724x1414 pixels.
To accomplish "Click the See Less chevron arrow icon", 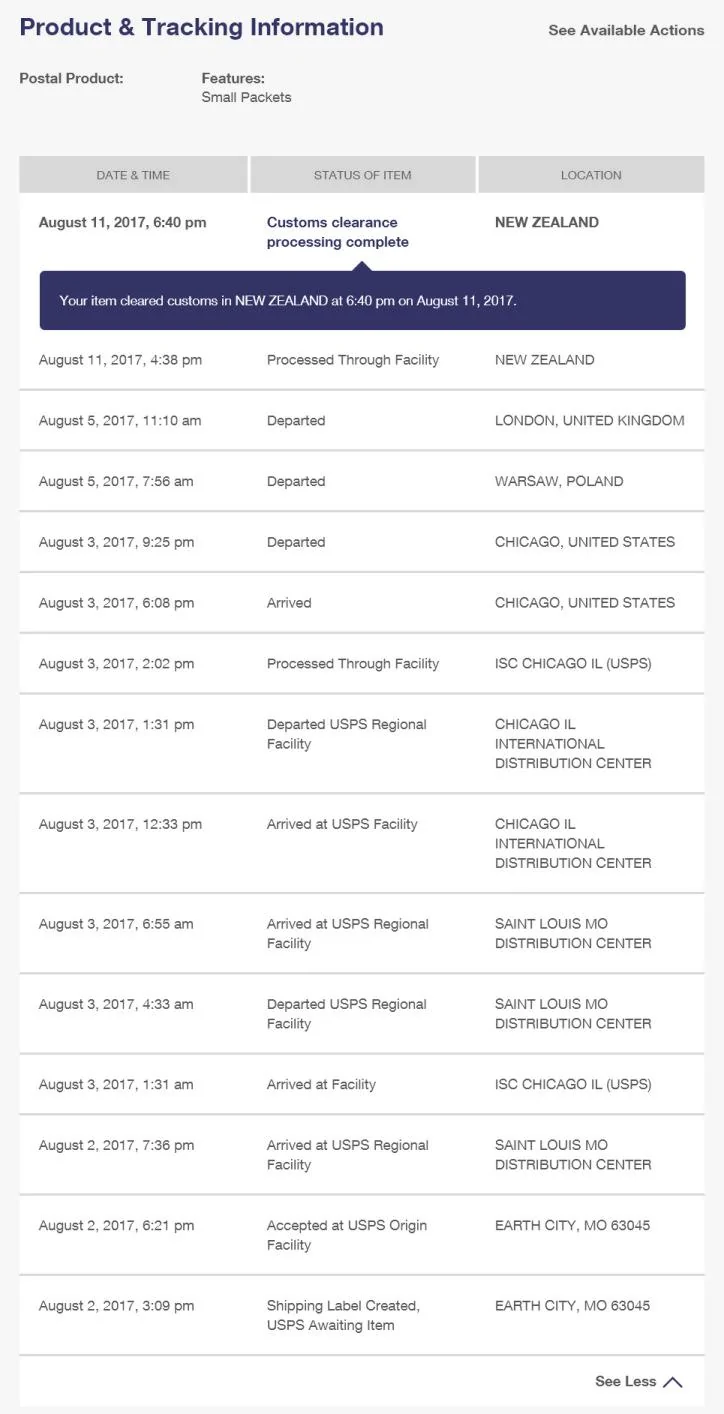I will point(673,1382).
